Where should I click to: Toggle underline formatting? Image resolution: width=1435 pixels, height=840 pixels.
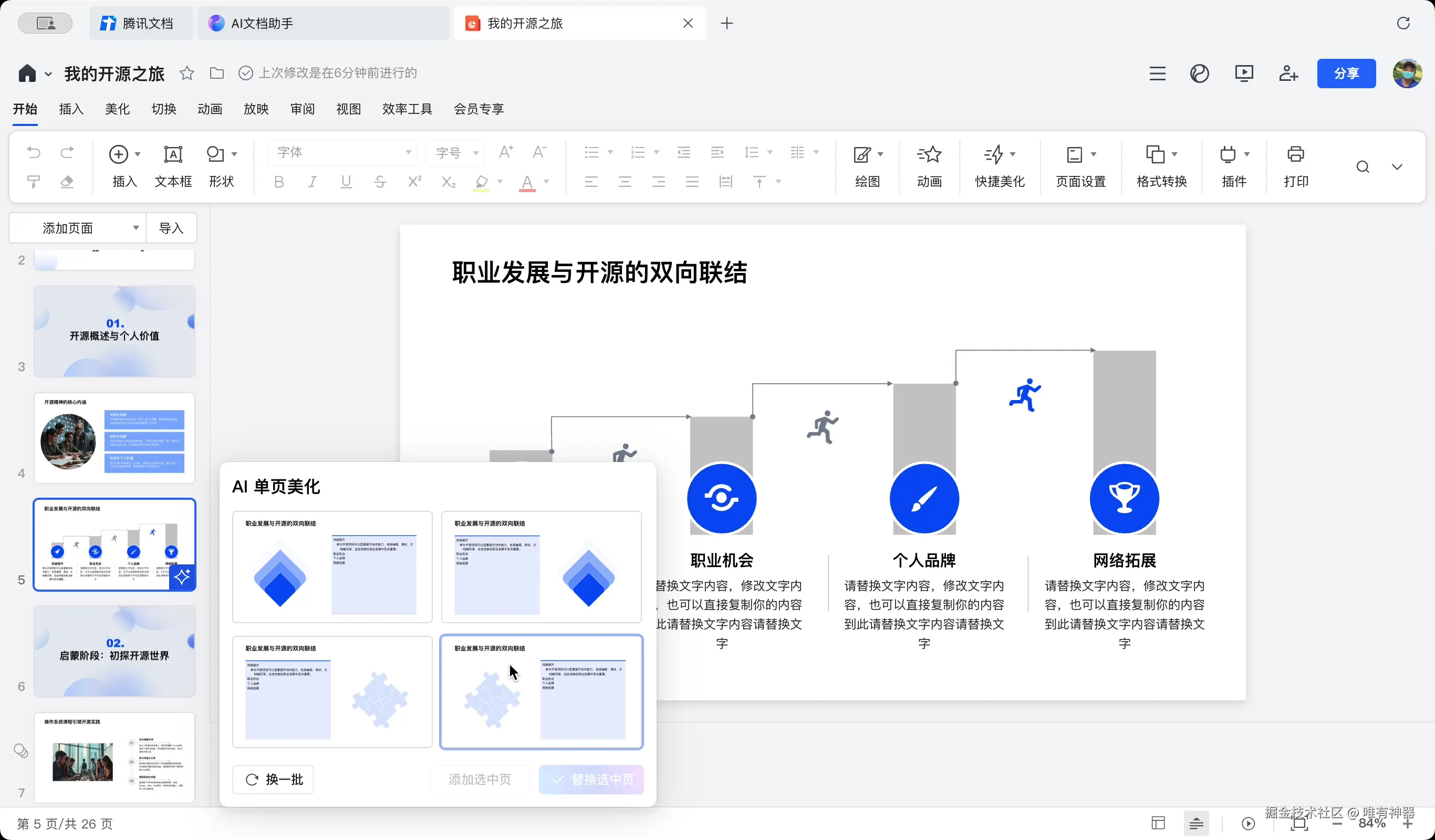tap(346, 182)
